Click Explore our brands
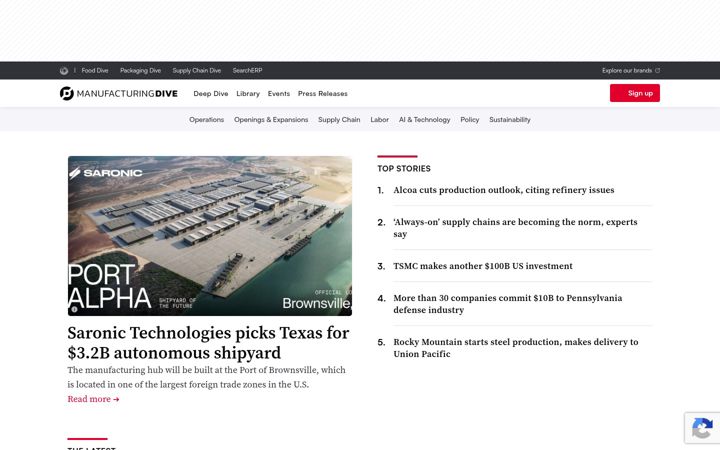 (x=627, y=71)
